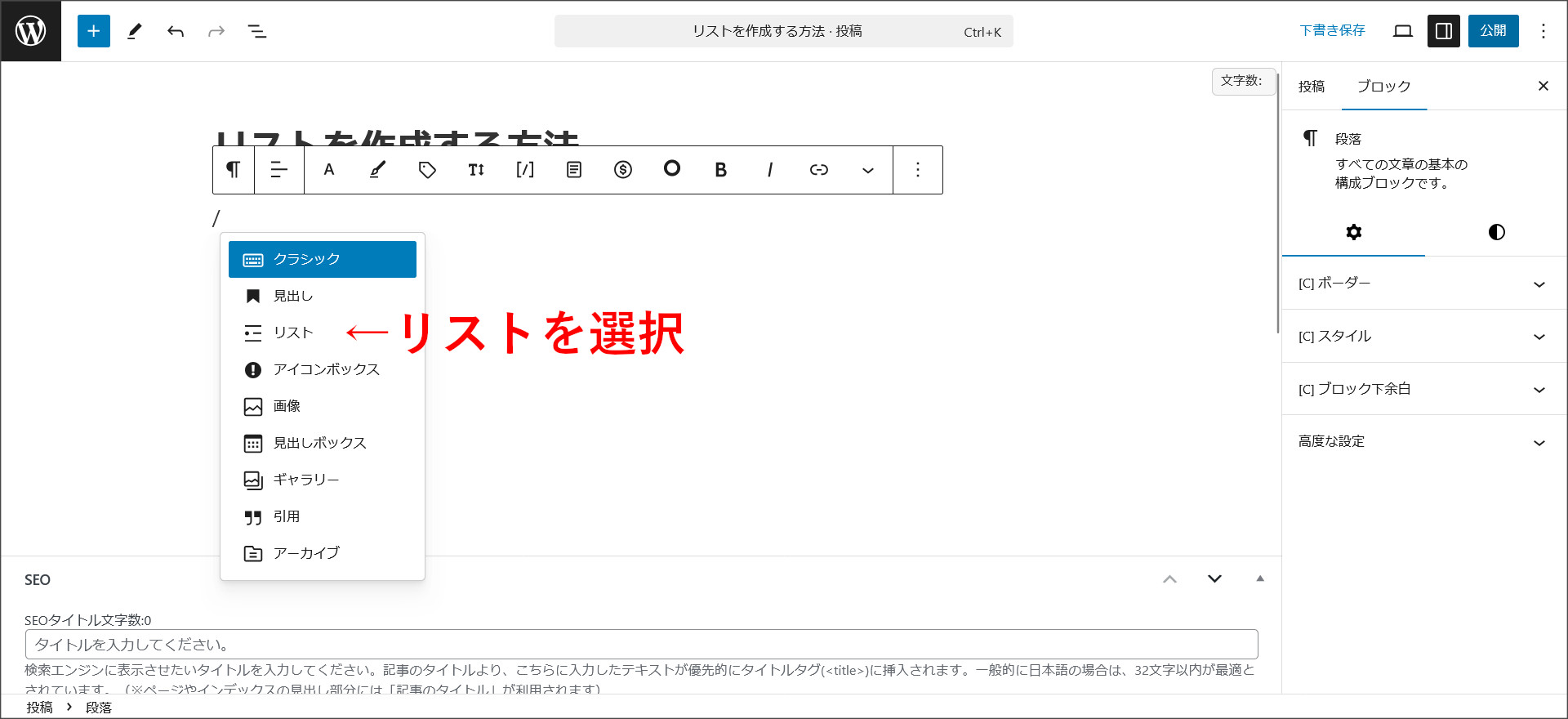The height and width of the screenshot is (719, 1568).
Task: Open the styles half-circle tab
Action: 1496,232
